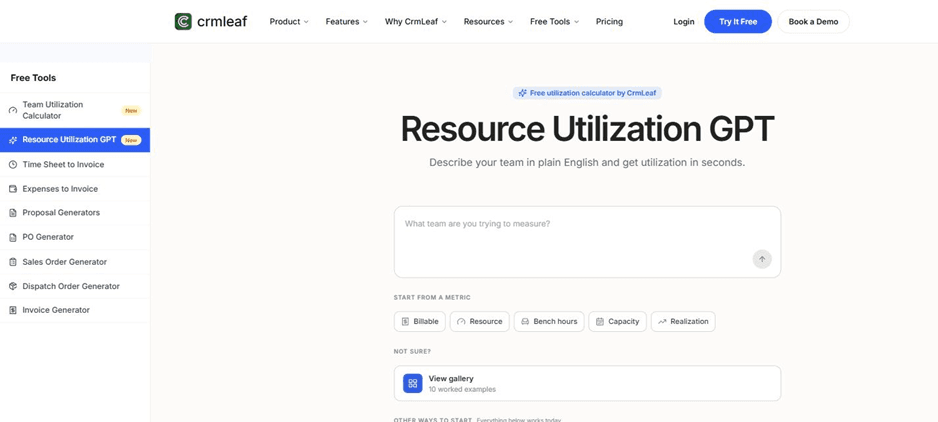The width and height of the screenshot is (938, 422).
Task: Click the Resource chip's gauge icon
Action: (461, 321)
